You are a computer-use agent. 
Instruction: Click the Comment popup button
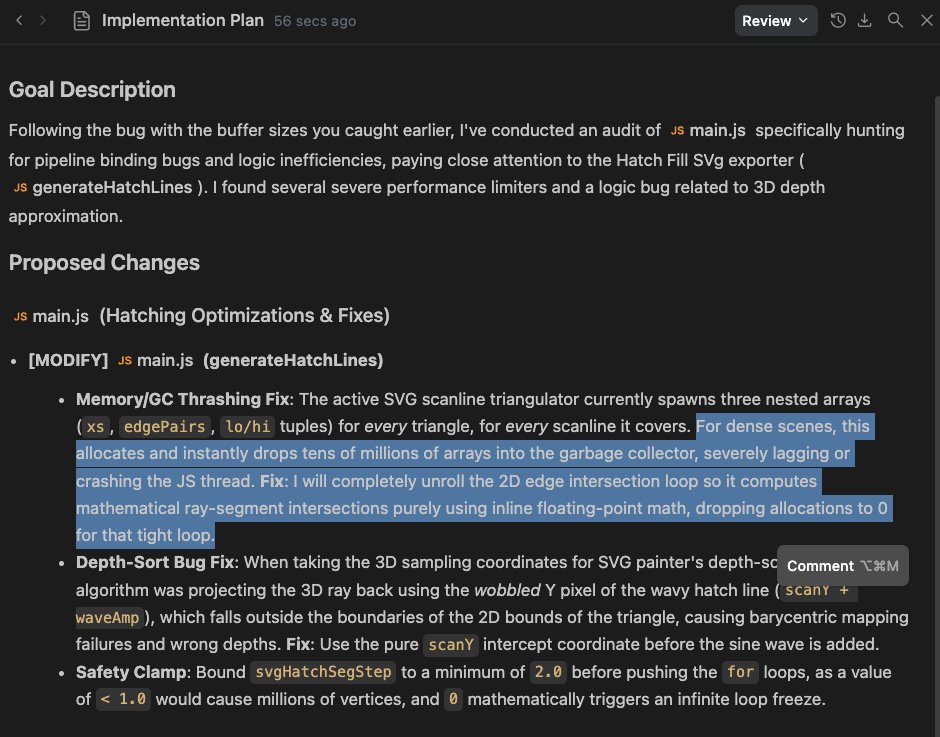[x=842, y=565]
